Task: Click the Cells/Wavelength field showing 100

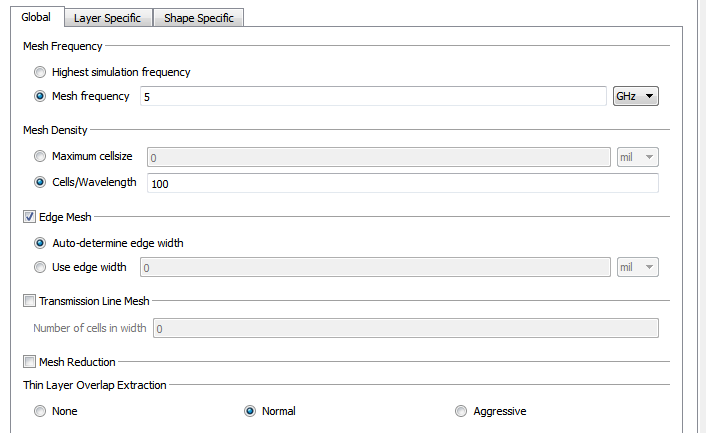Action: 402,183
